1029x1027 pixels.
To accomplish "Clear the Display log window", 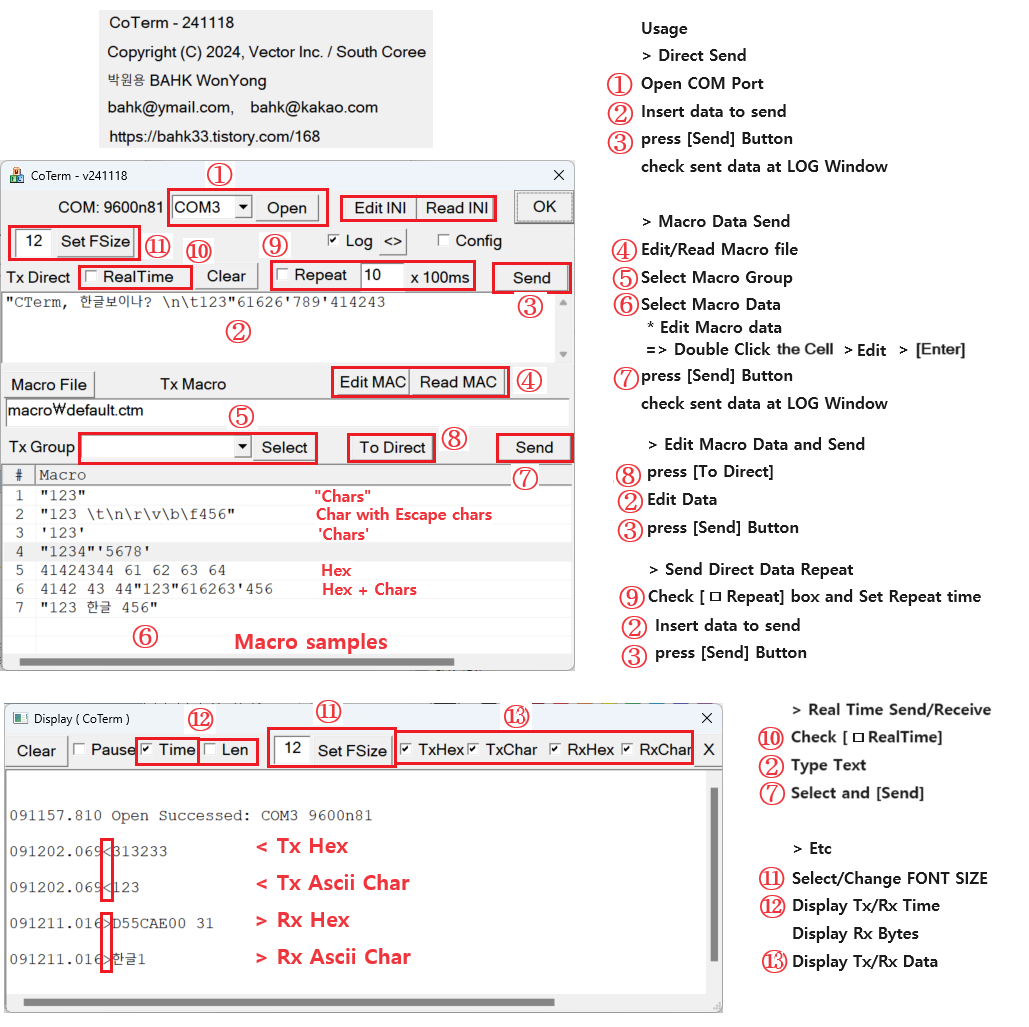I will [36, 751].
